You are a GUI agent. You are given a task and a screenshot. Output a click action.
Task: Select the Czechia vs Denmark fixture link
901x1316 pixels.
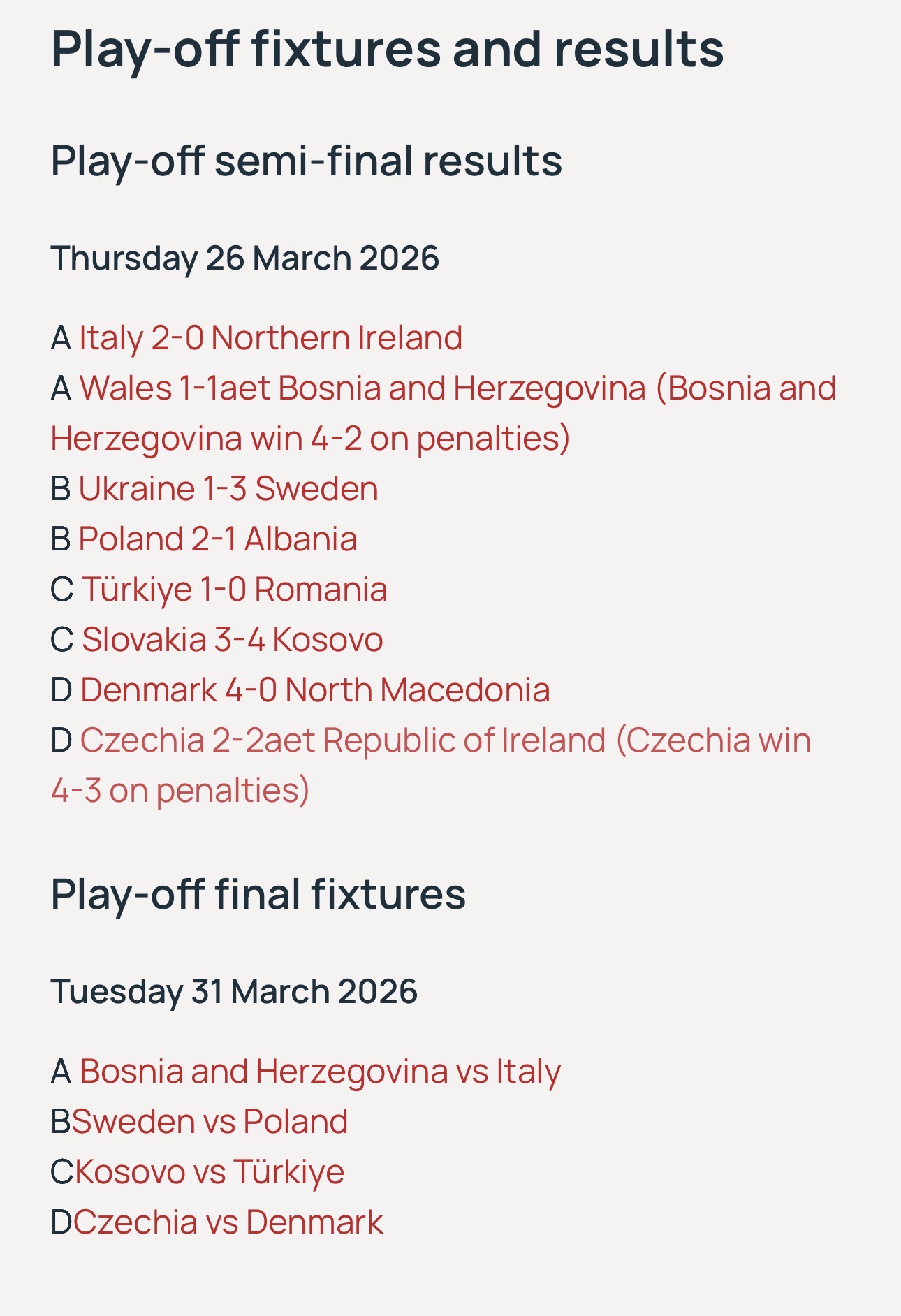(228, 1222)
